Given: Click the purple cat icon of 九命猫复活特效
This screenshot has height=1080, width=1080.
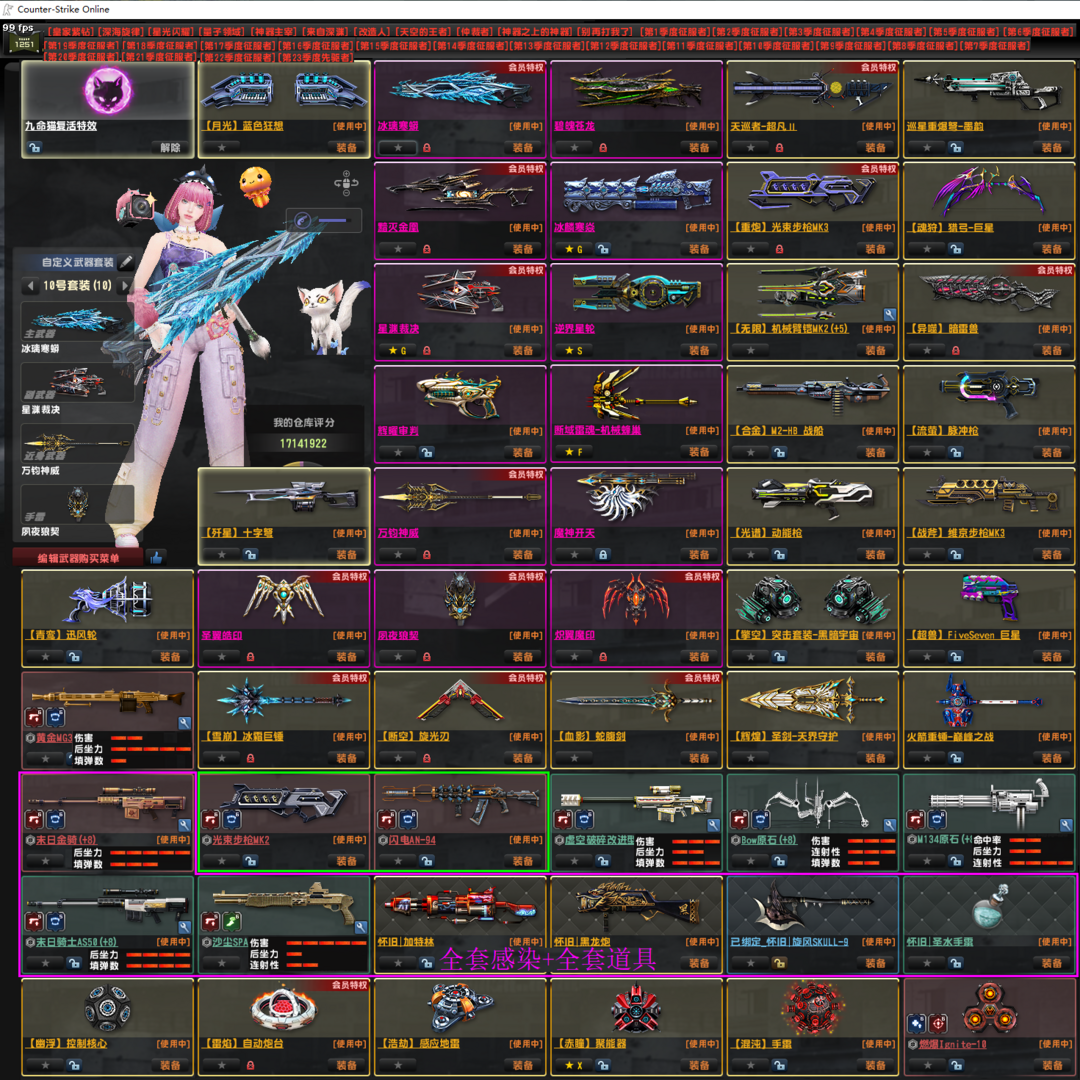Looking at the screenshot, I should pos(108,91).
